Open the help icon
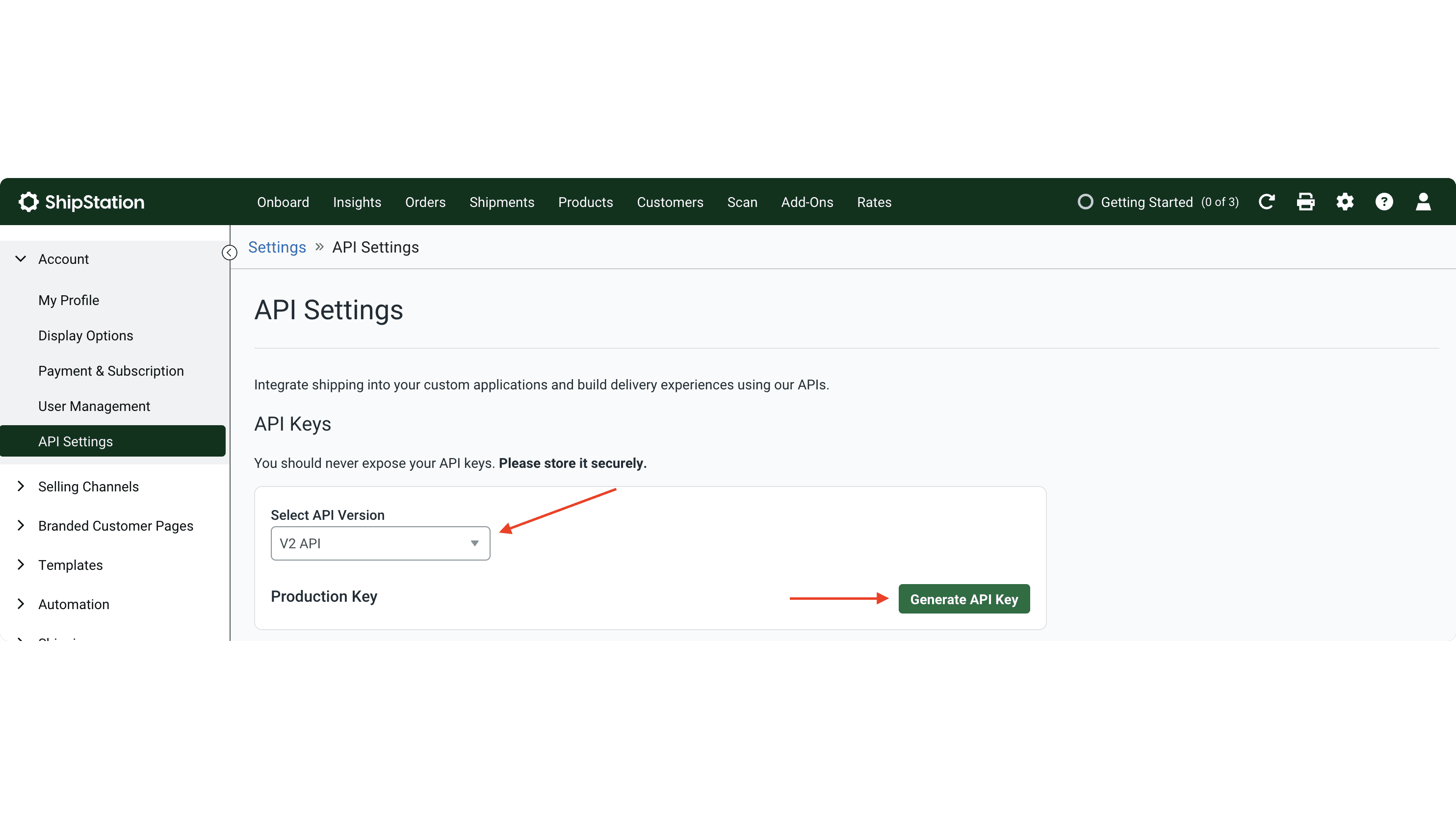The height and width of the screenshot is (819, 1456). click(x=1384, y=202)
